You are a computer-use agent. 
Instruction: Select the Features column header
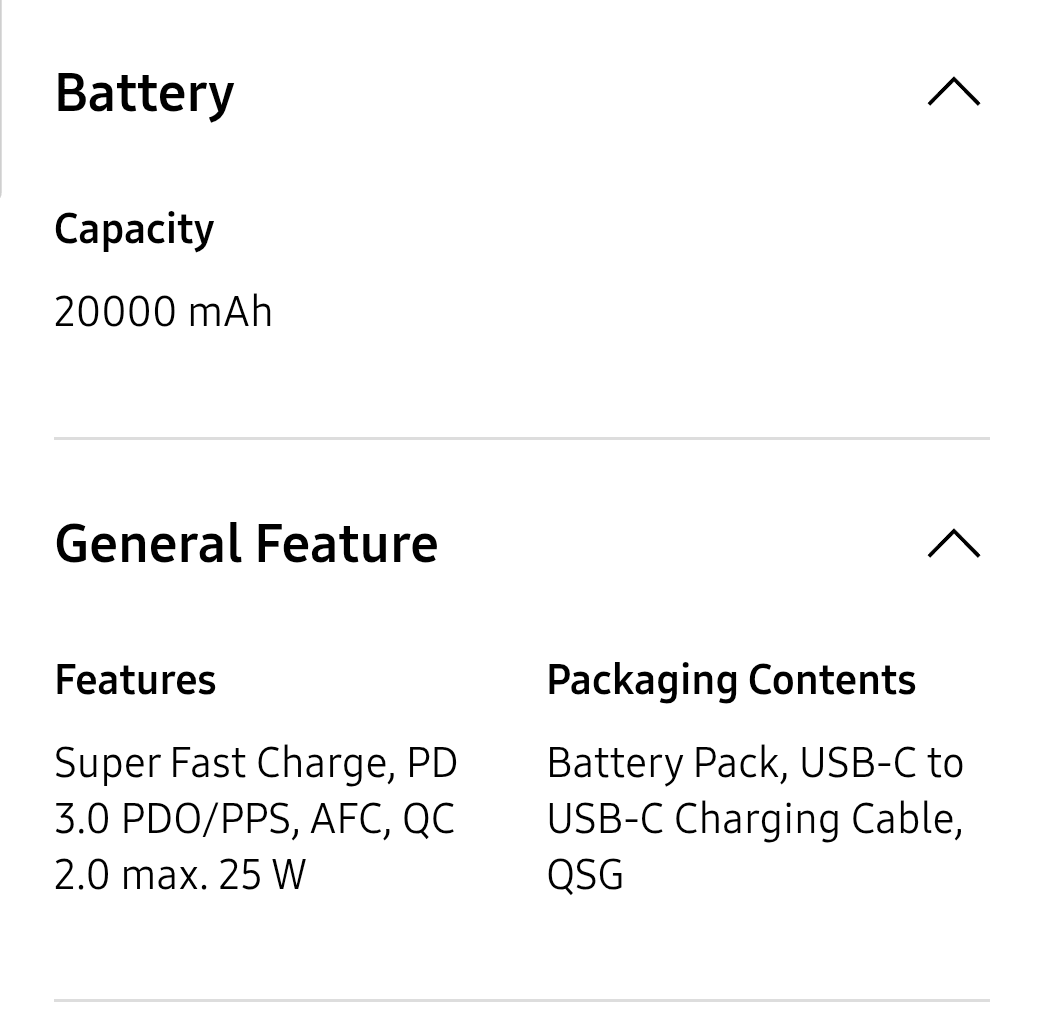[x=135, y=680]
